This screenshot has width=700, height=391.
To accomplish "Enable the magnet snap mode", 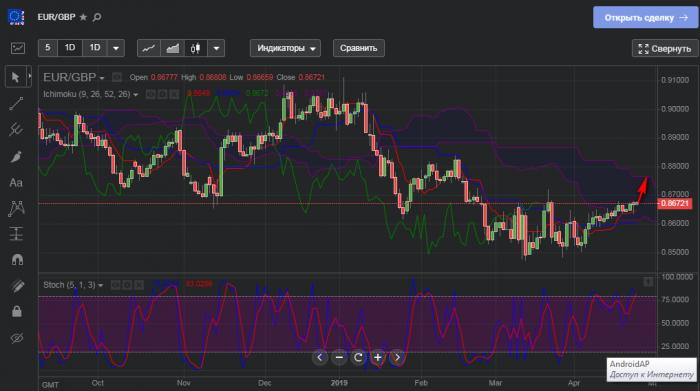I will pos(17,260).
